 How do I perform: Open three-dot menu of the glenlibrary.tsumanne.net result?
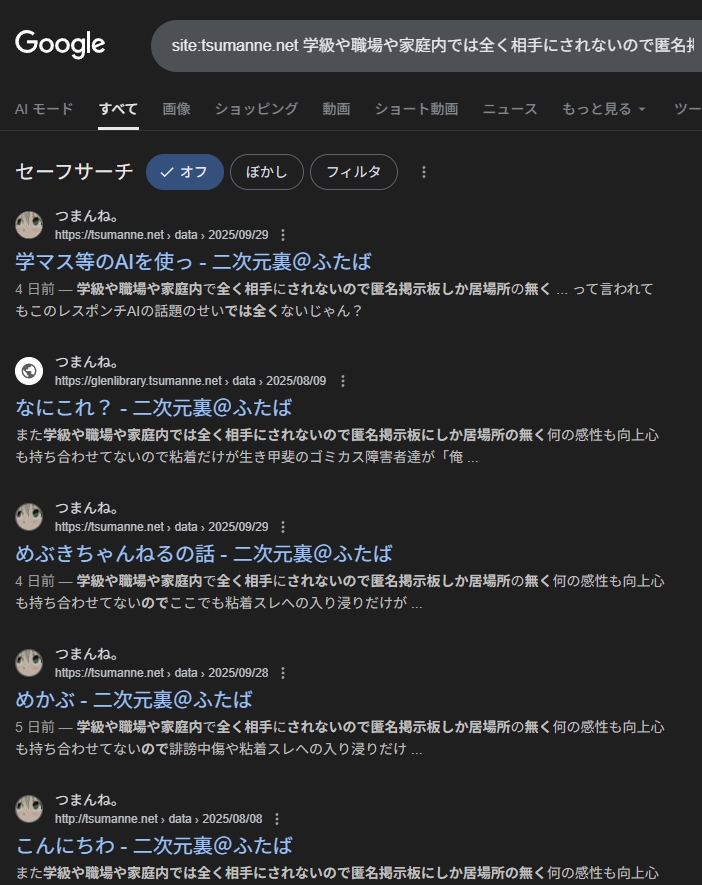tap(343, 381)
